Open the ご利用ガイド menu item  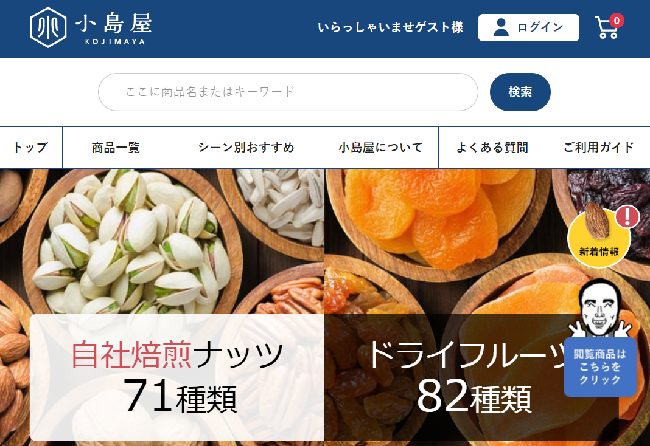tap(598, 148)
